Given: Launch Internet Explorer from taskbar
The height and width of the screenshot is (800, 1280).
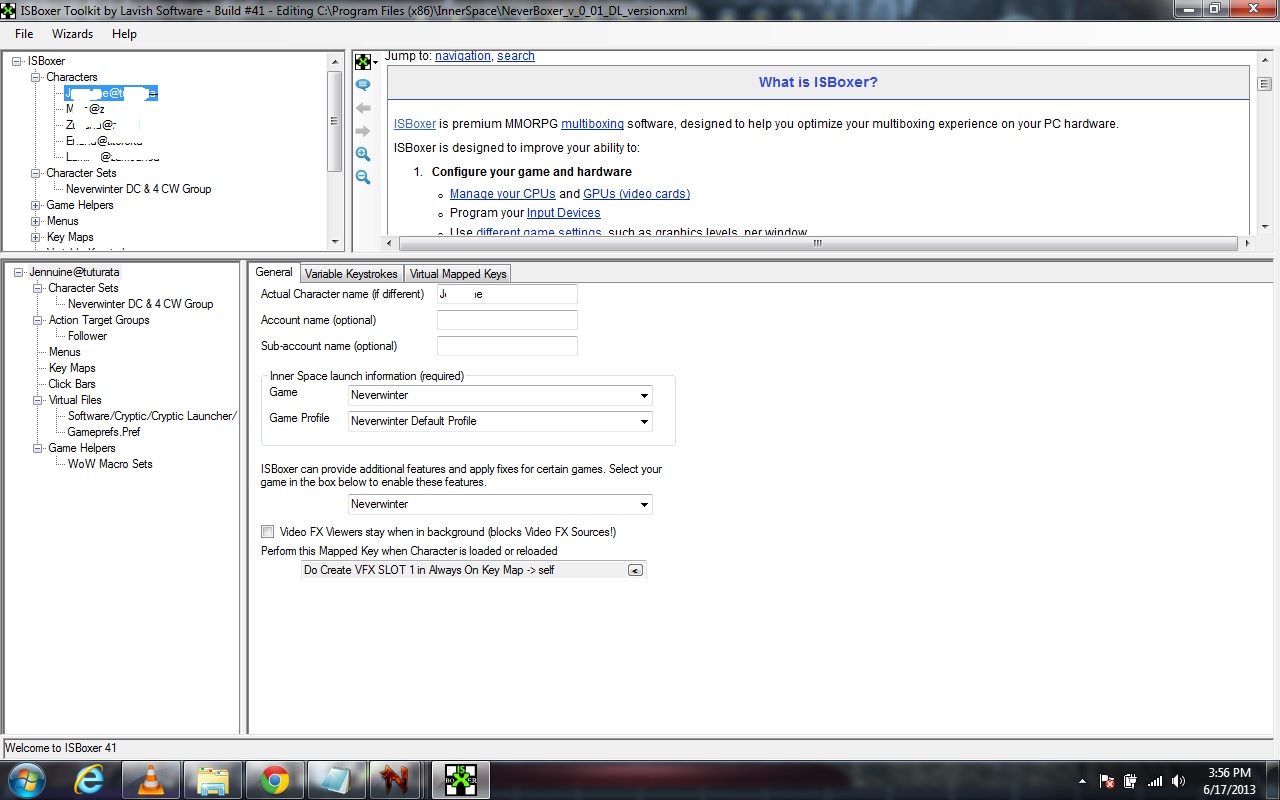Looking at the screenshot, I should pos(89,780).
